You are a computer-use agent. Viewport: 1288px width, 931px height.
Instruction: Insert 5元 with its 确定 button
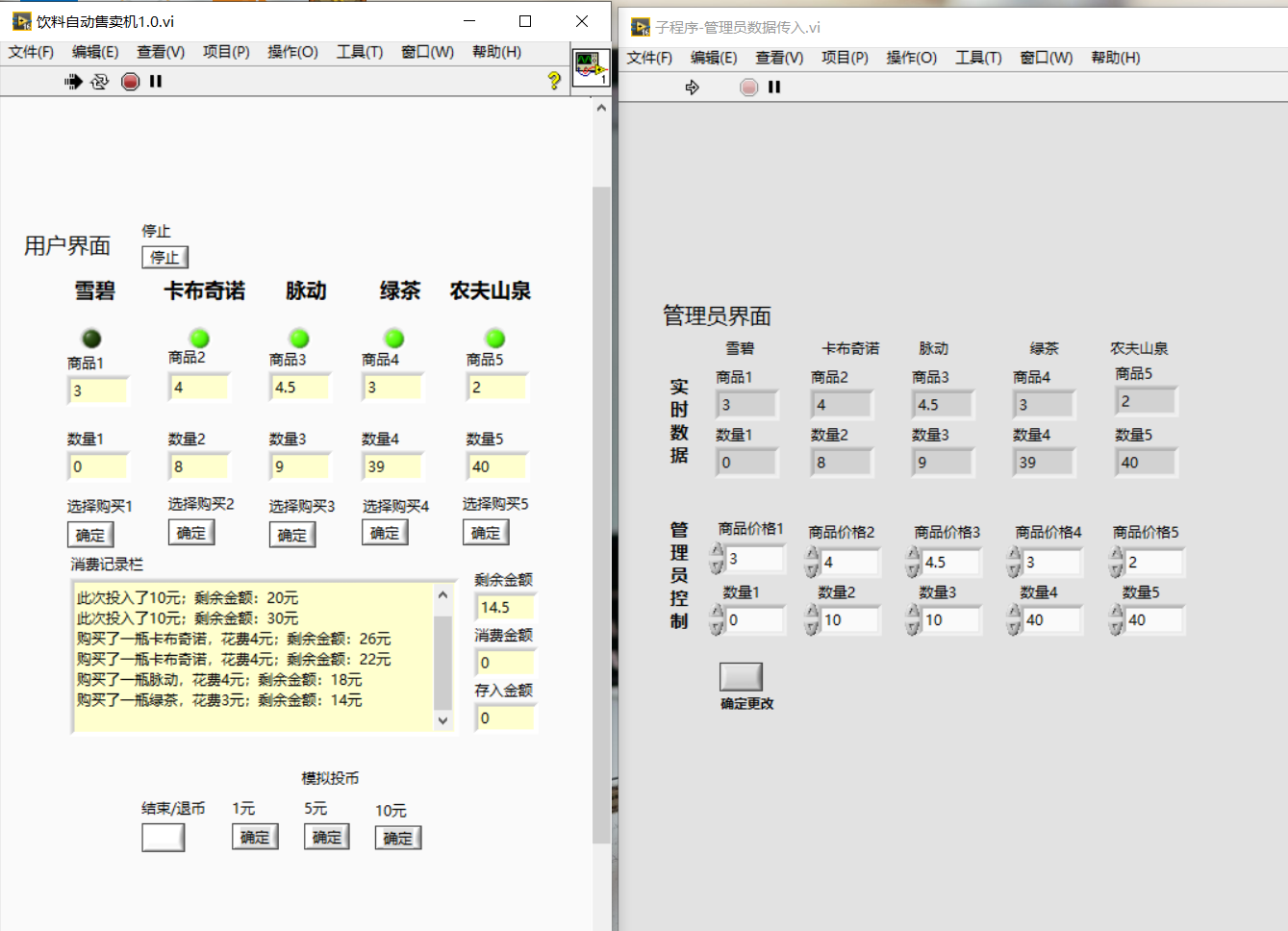click(x=327, y=837)
